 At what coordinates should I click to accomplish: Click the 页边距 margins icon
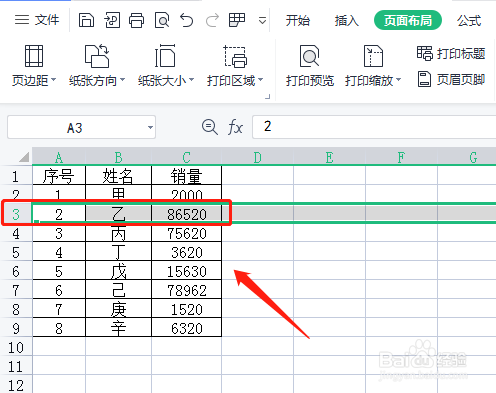pyautogui.click(x=34, y=56)
